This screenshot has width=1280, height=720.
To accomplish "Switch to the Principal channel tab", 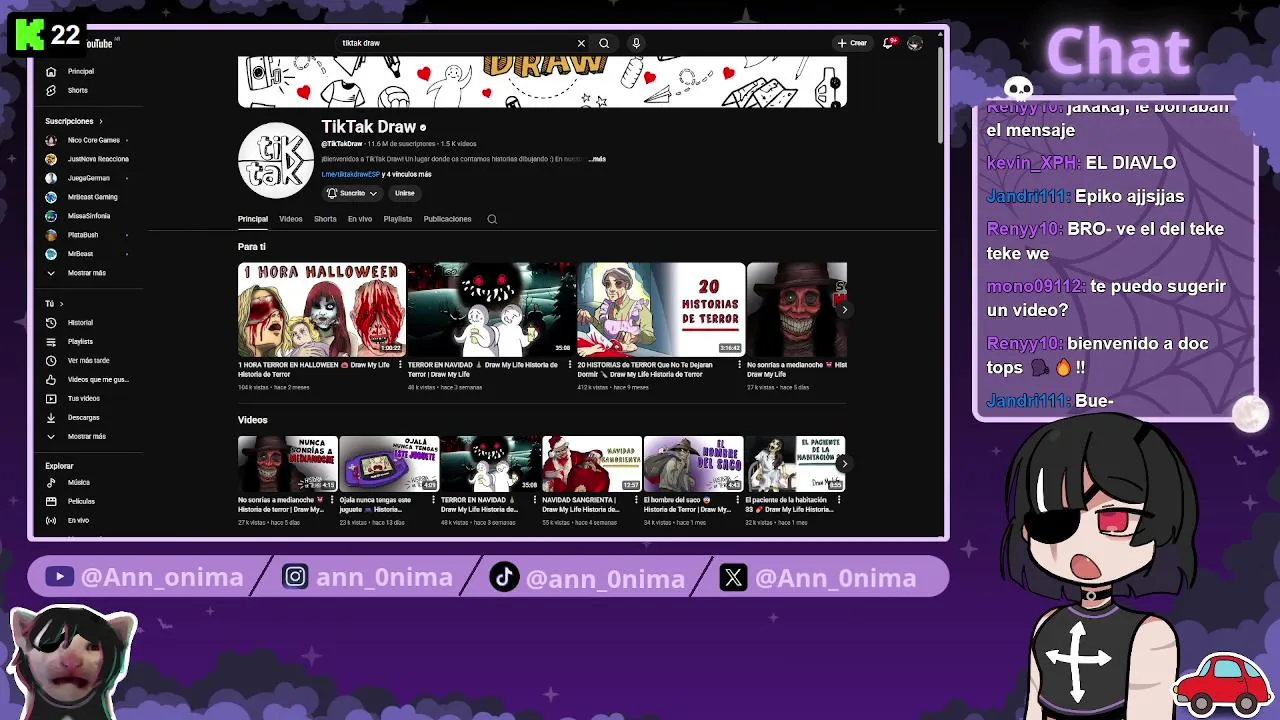I will tap(253, 219).
